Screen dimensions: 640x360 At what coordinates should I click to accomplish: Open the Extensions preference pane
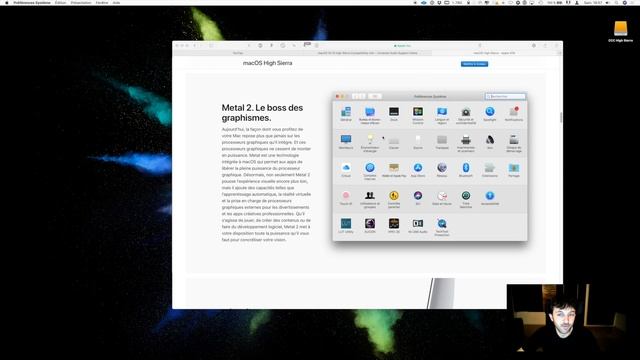click(x=490, y=170)
